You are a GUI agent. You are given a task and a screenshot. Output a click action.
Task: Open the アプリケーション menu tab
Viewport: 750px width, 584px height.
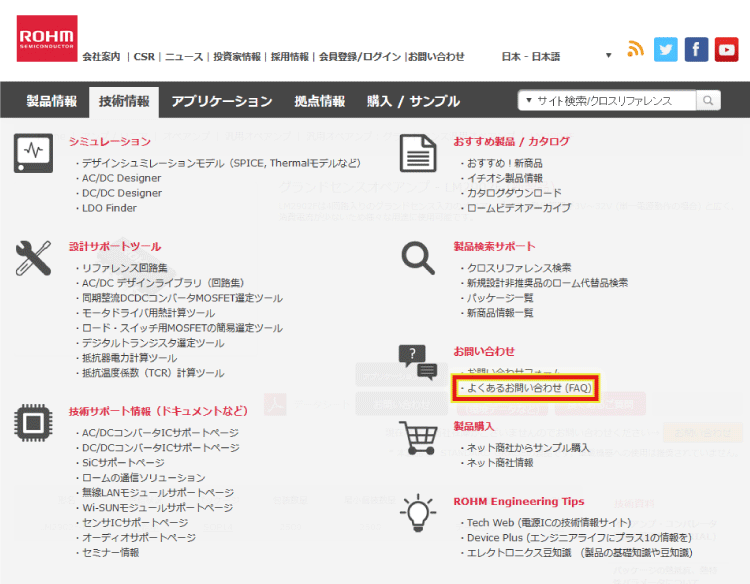[222, 101]
